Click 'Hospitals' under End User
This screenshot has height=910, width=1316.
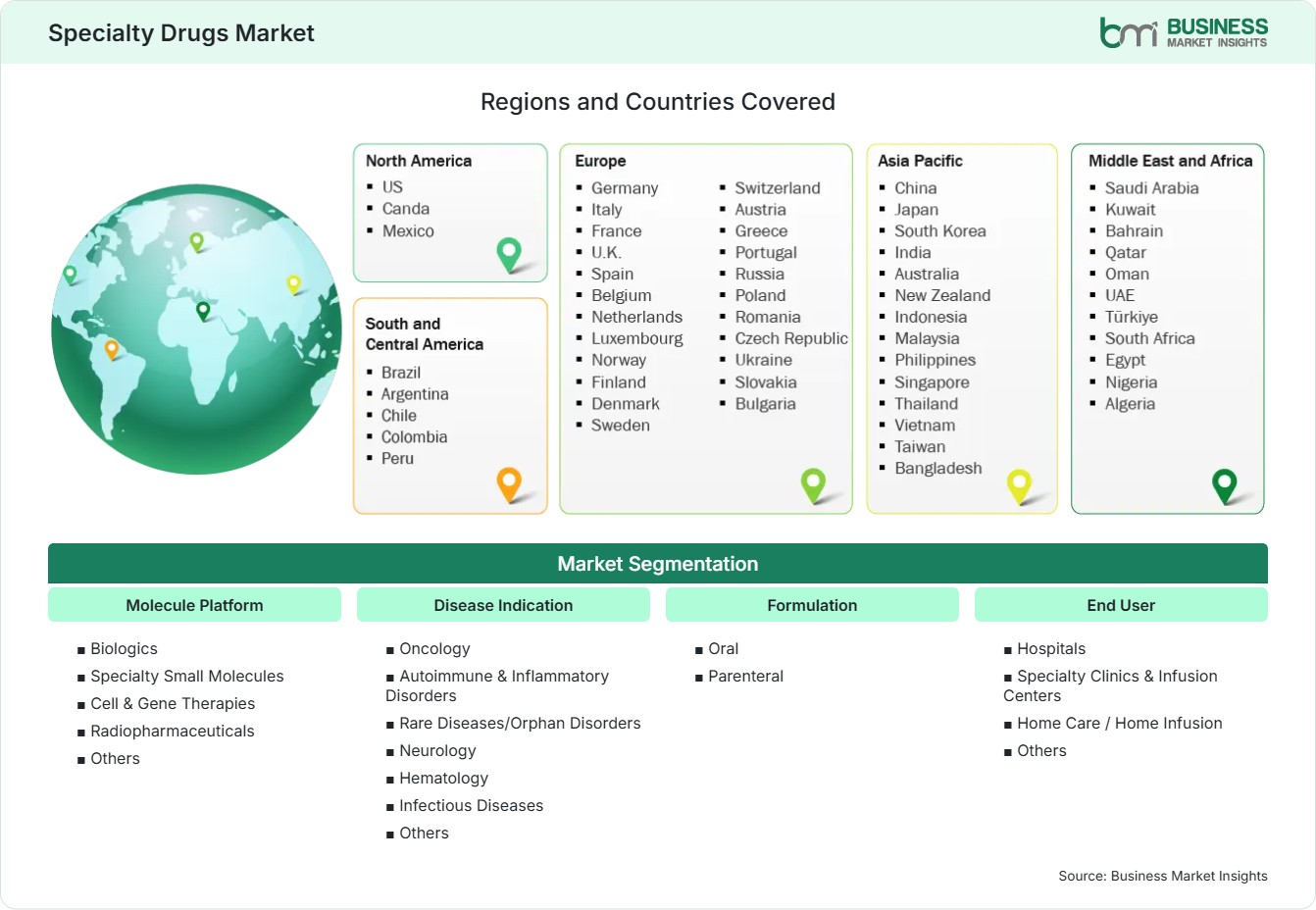[x=1051, y=649]
